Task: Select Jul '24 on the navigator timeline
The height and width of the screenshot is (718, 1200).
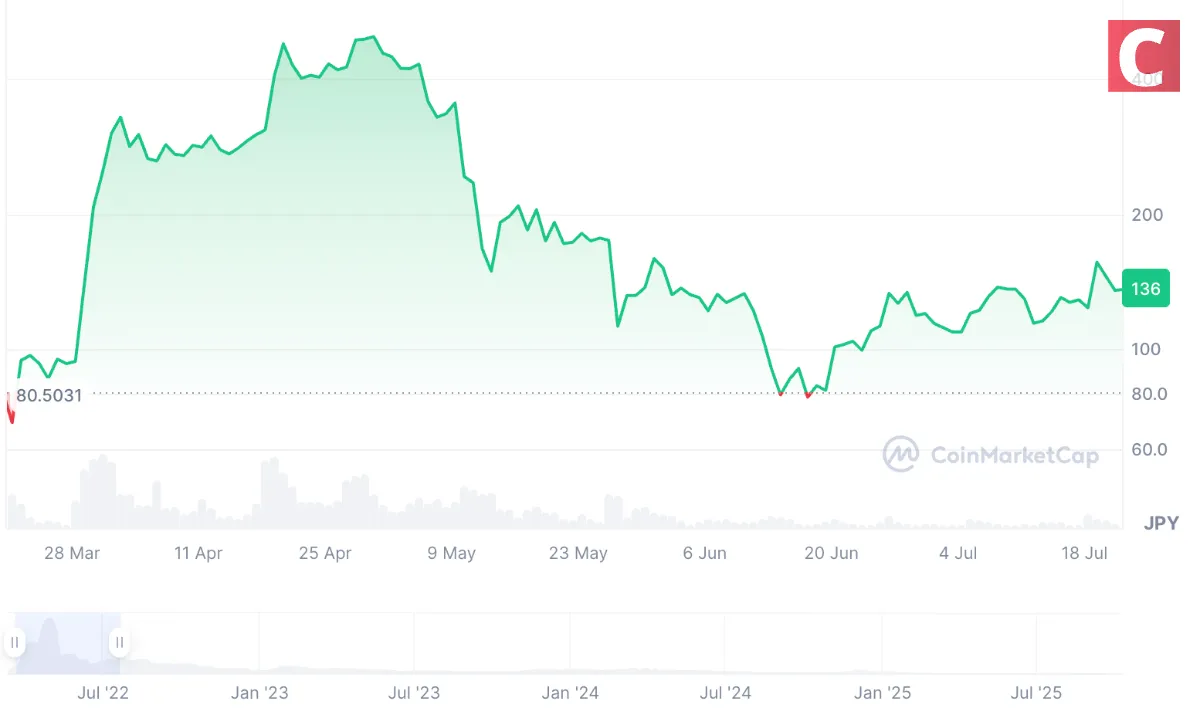Action: click(725, 692)
